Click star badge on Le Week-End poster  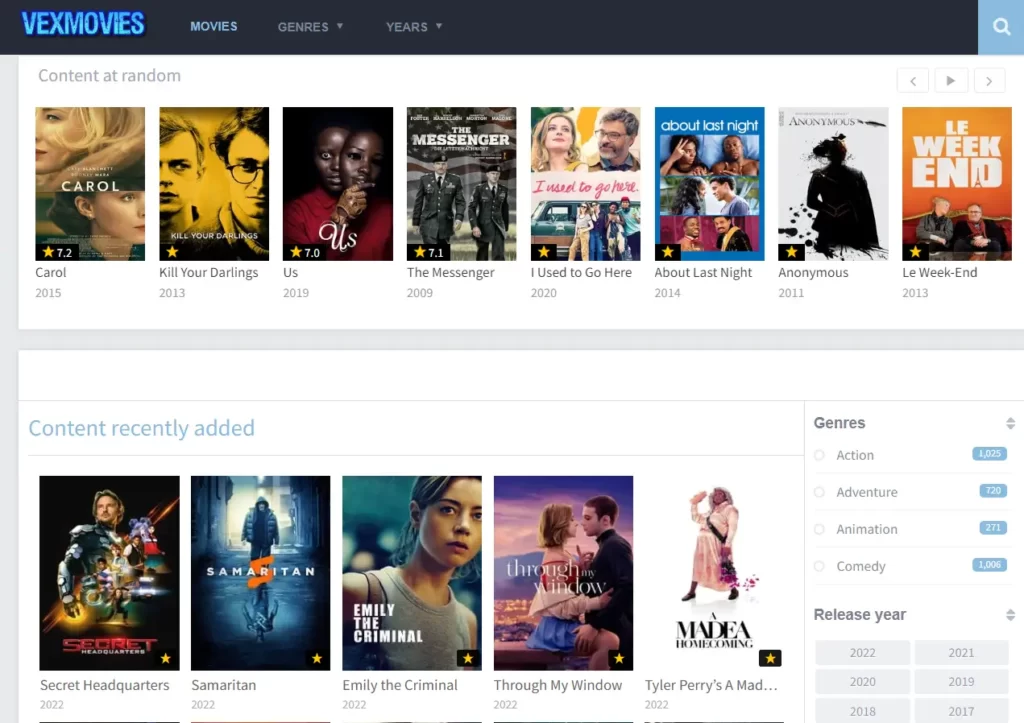coord(915,252)
